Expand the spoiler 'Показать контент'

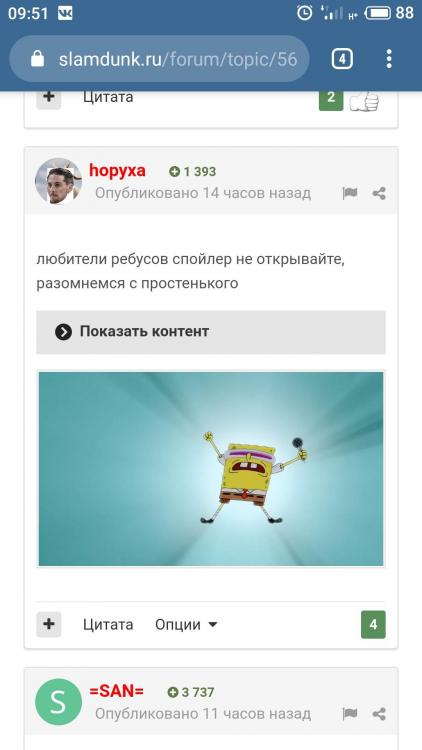click(211, 332)
